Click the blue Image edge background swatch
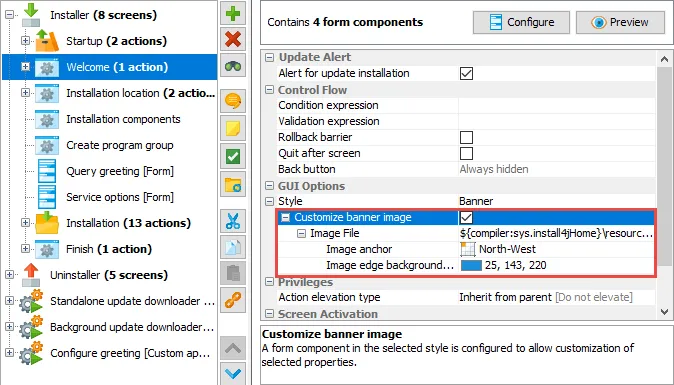The width and height of the screenshot is (674, 385). pos(471,265)
